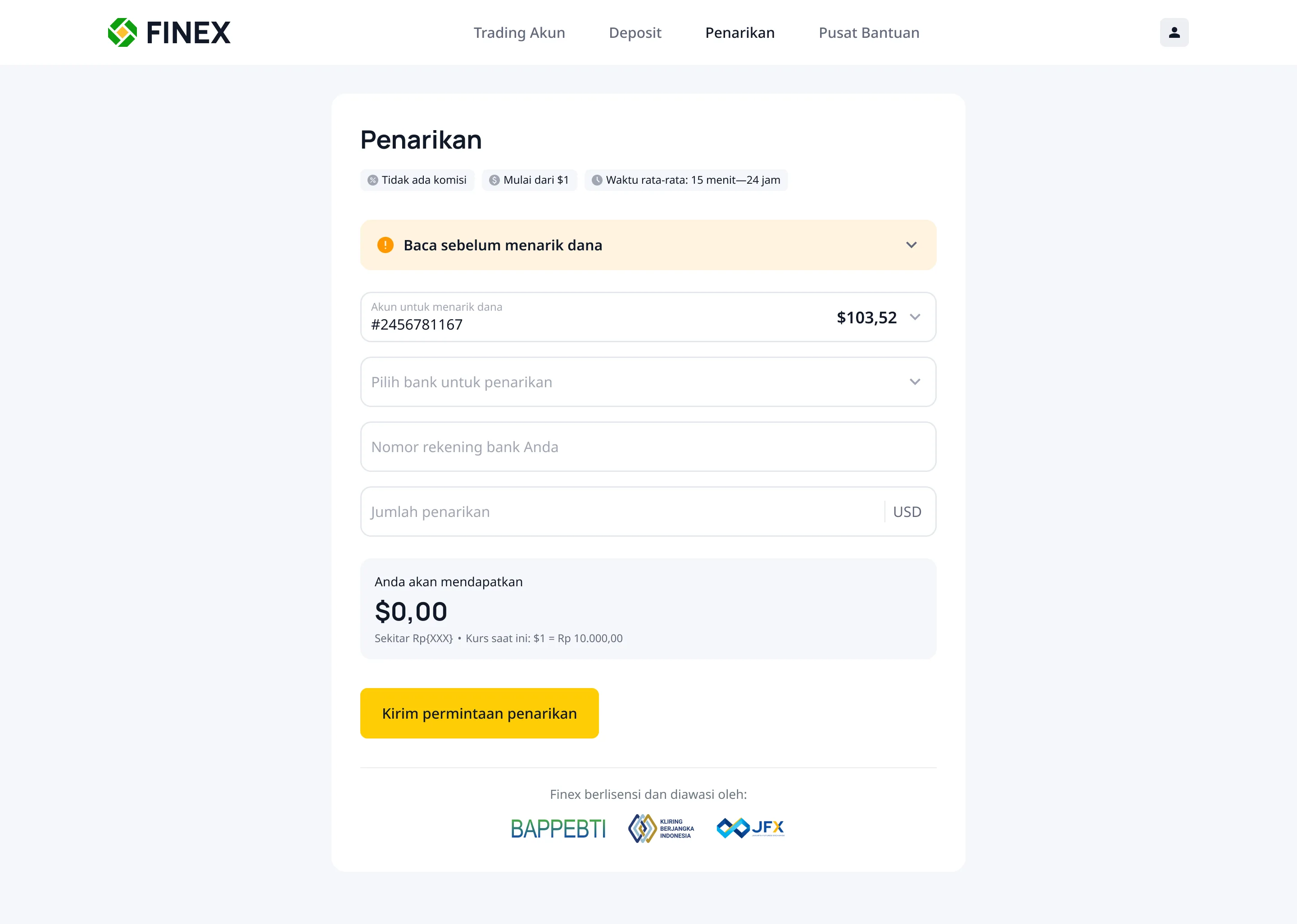
Task: Select the Penarikan navigation item
Action: pyautogui.click(x=739, y=33)
